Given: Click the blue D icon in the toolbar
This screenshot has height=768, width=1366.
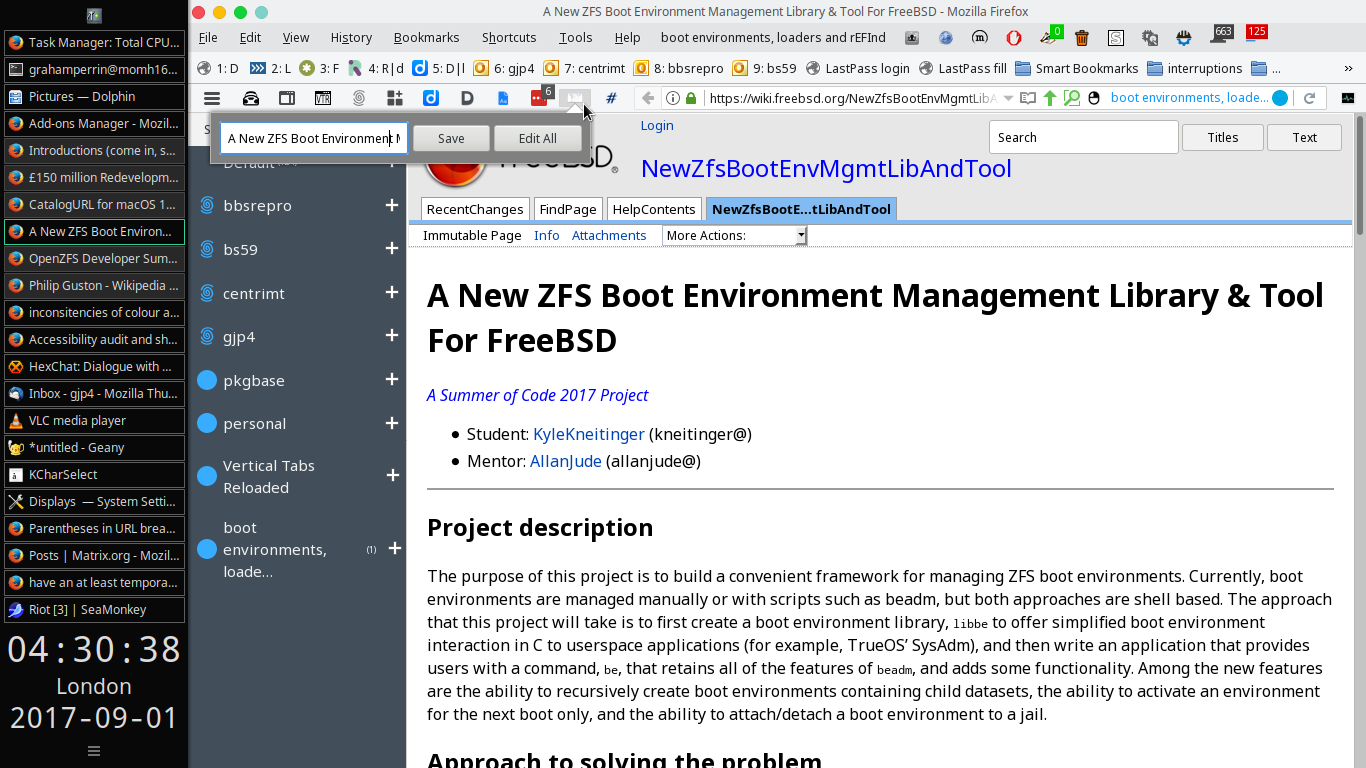Looking at the screenshot, I should 431,98.
